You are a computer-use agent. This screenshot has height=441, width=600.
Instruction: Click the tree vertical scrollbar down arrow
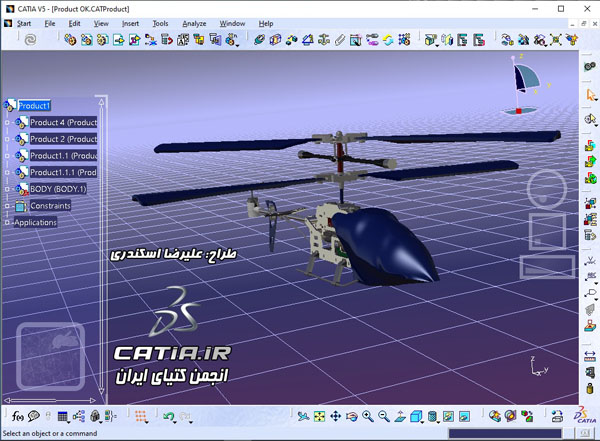click(101, 391)
